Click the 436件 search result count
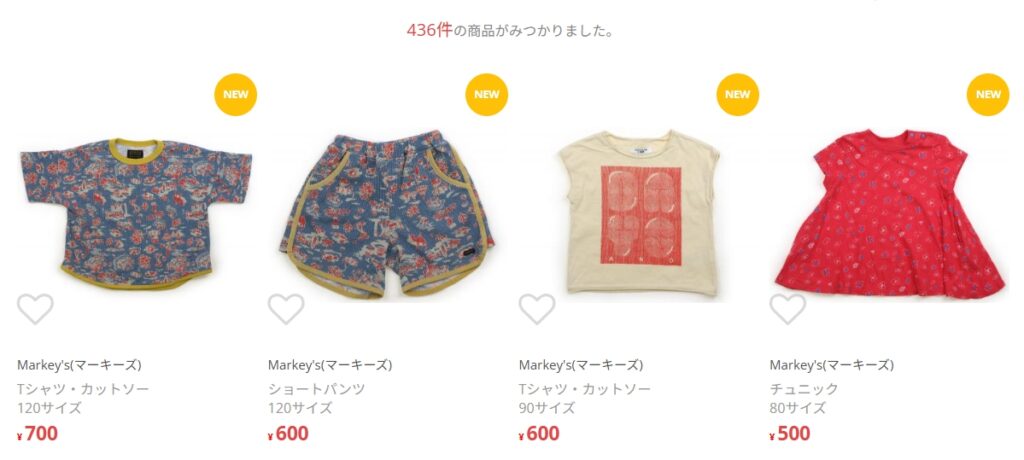The image size is (1024, 460). (x=429, y=31)
